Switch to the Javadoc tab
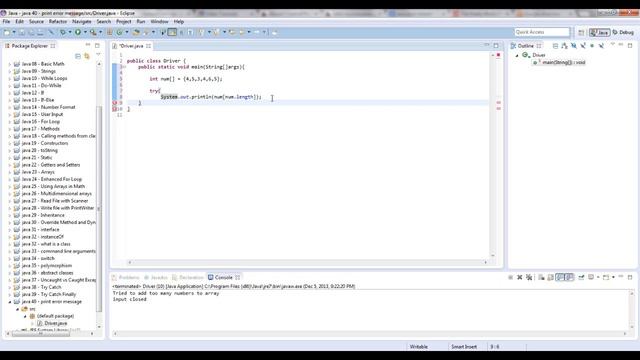640x360 pixels. tap(156, 278)
